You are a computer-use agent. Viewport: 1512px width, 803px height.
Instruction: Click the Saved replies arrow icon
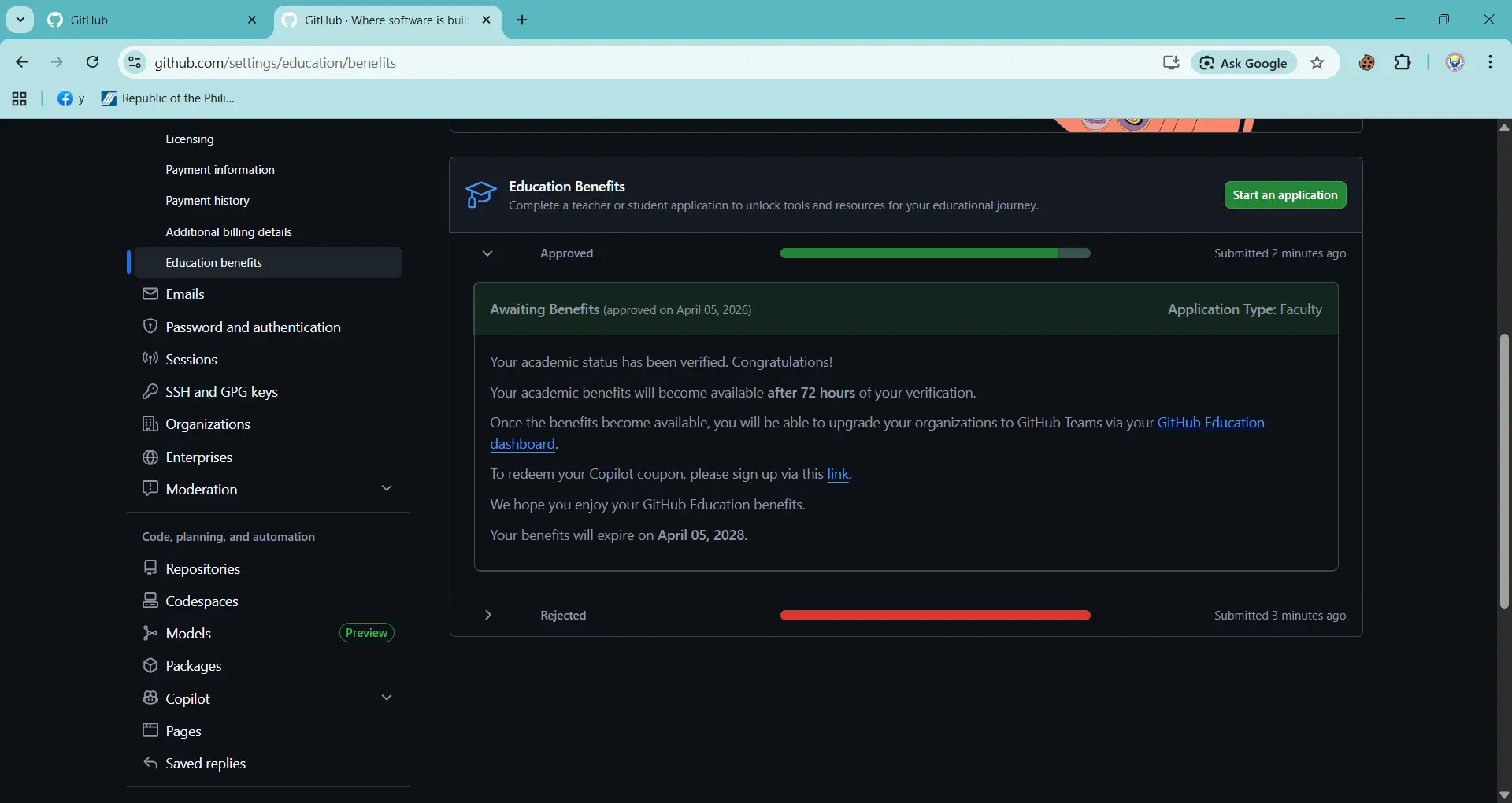[150, 763]
